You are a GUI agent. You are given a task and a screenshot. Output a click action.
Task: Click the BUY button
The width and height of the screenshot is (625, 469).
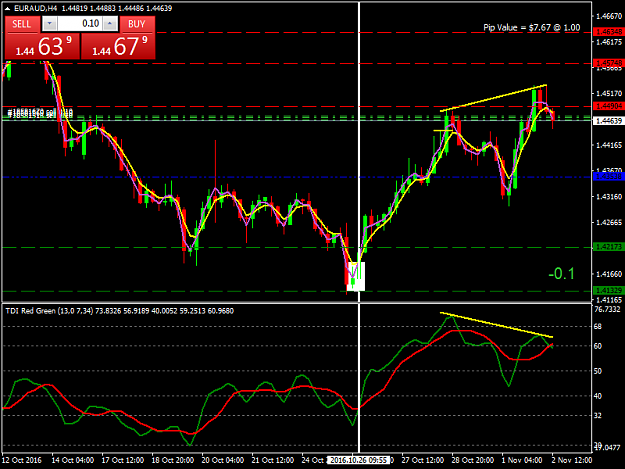137,24
